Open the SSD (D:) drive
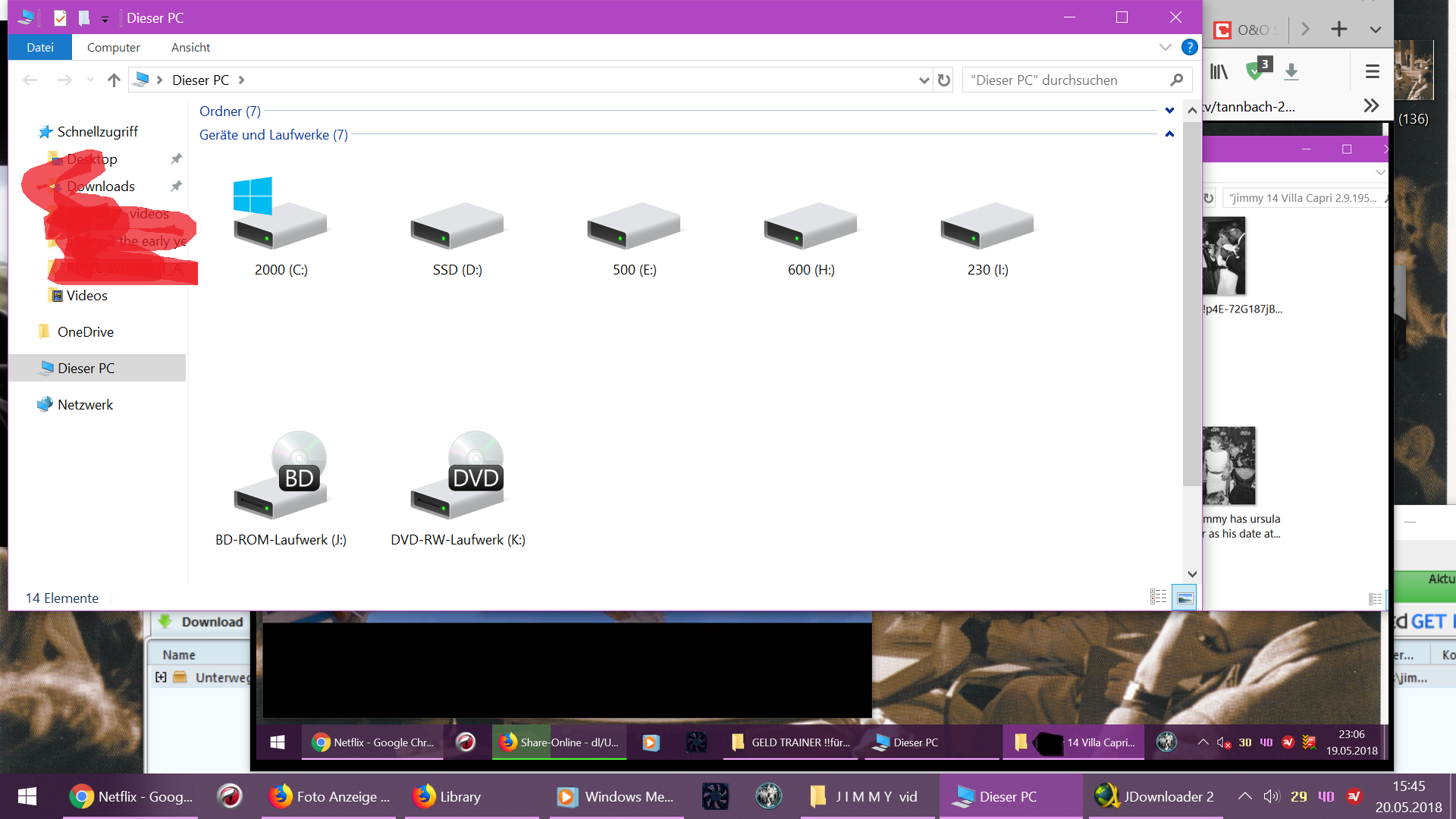Image resolution: width=1456 pixels, height=819 pixels. click(x=457, y=225)
